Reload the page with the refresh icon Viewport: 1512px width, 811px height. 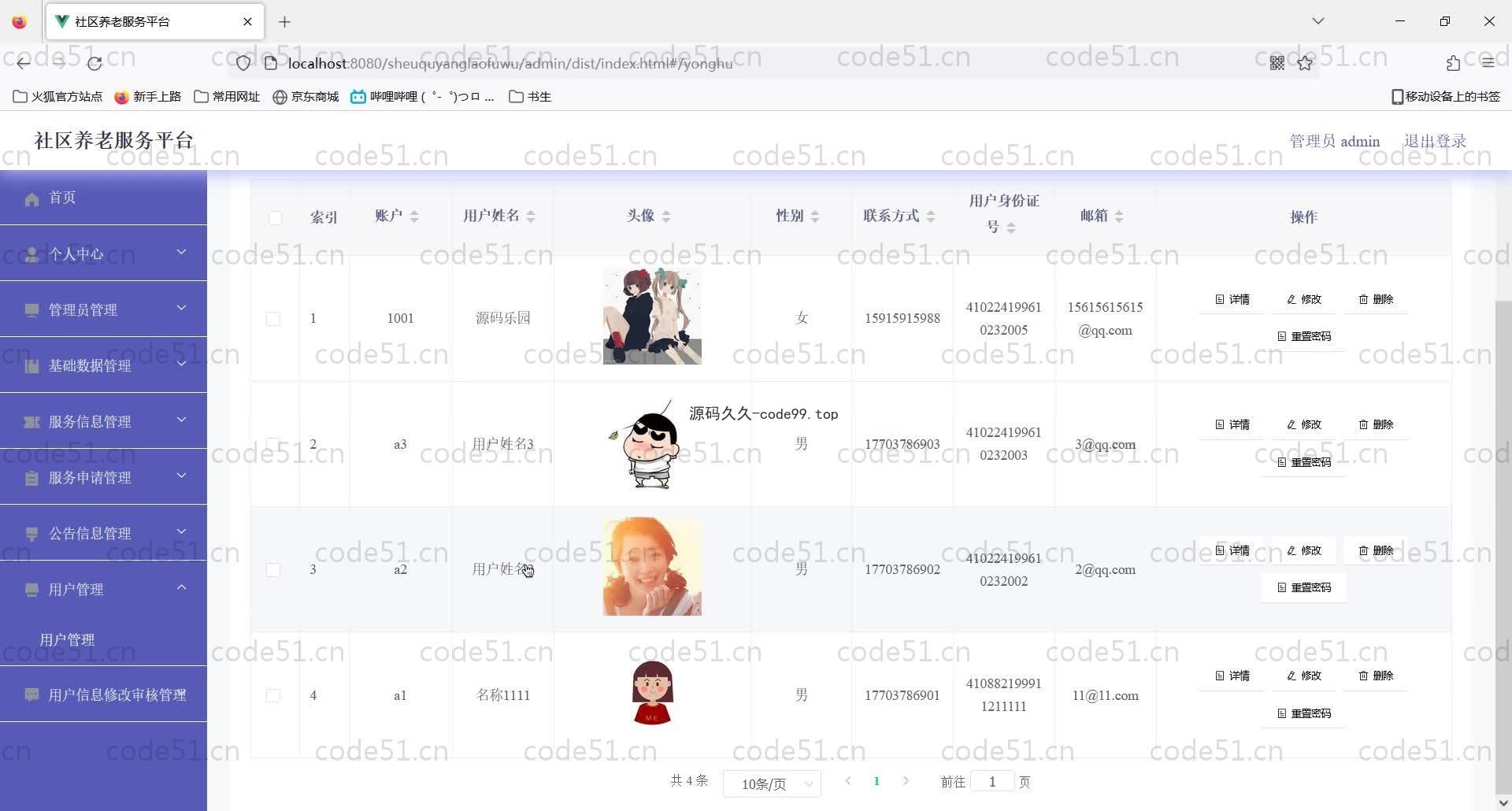click(94, 63)
